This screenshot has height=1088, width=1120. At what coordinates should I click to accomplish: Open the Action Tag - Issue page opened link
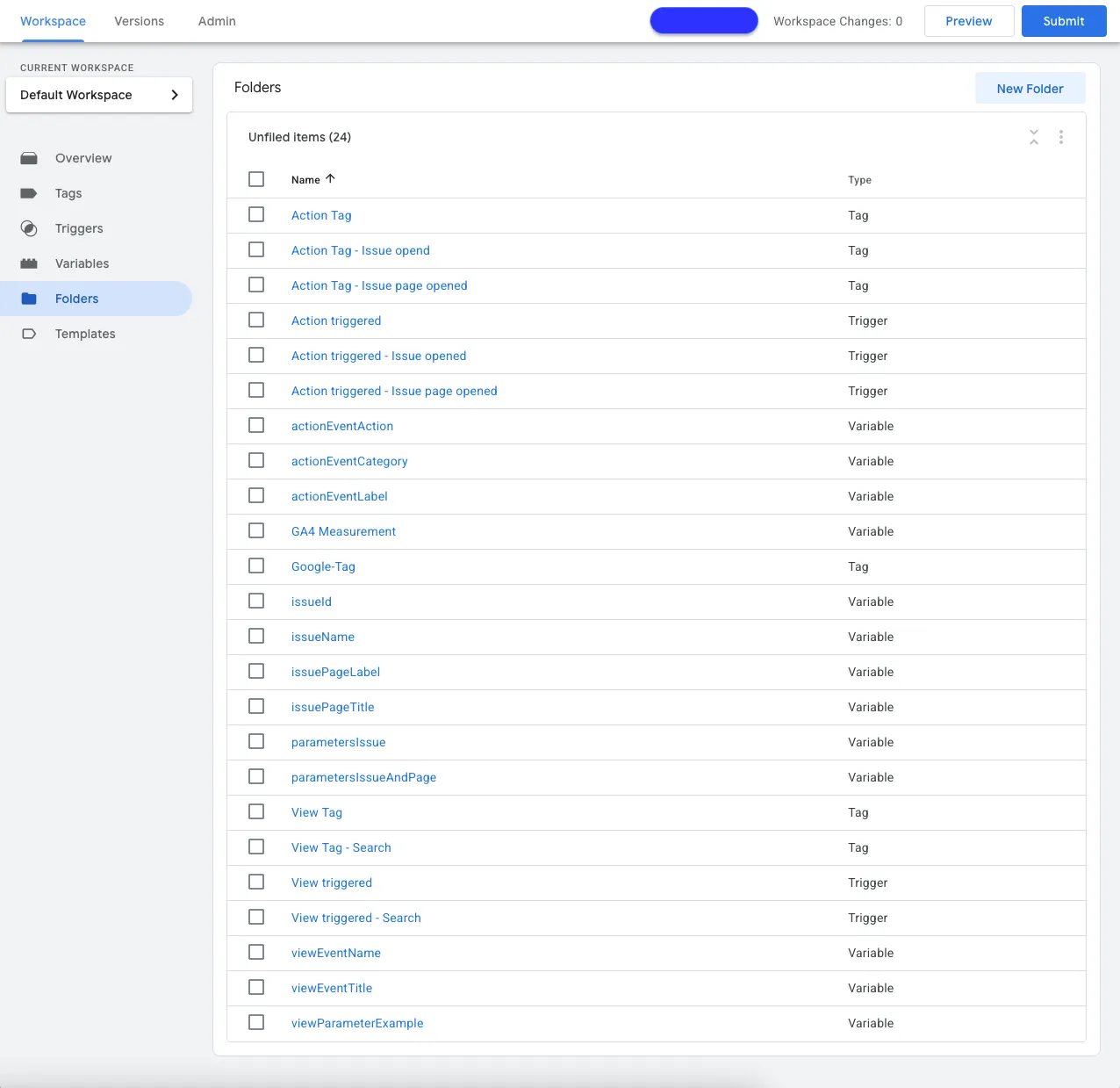point(379,285)
